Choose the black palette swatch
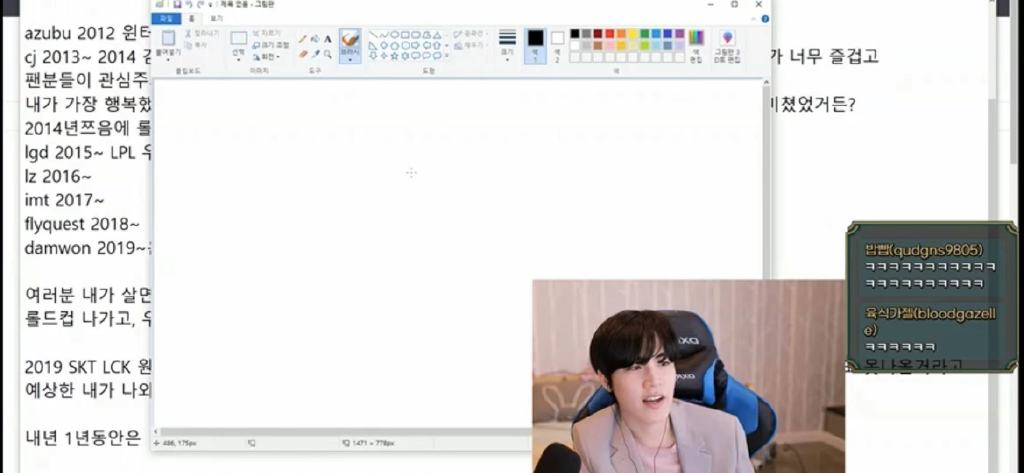 (575, 33)
